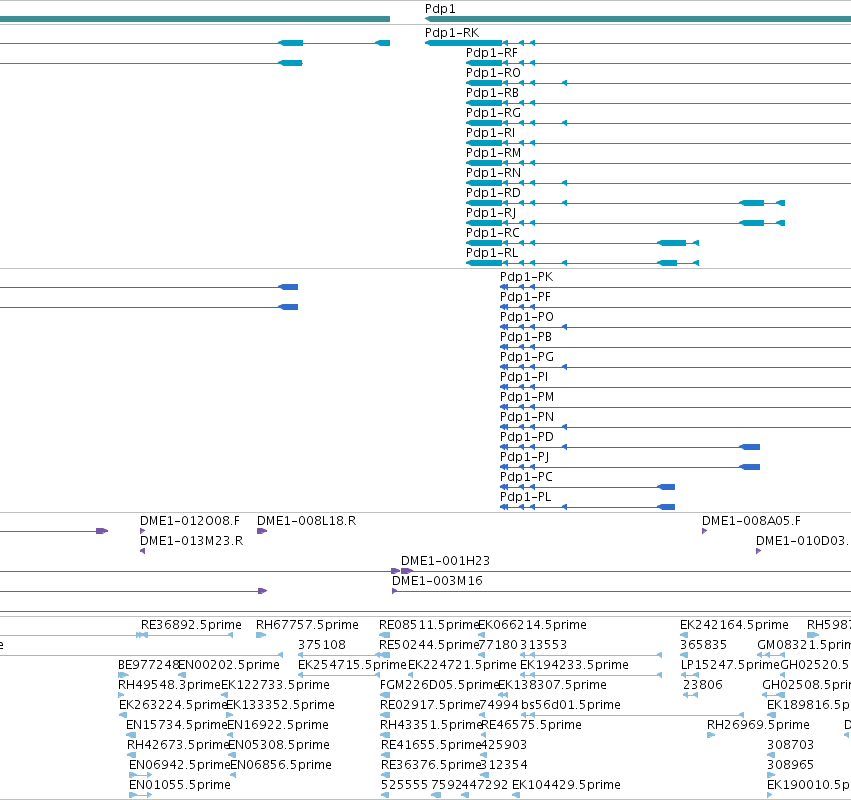
Task: Select Pdp1-PC protein feature
Action: tap(526, 477)
